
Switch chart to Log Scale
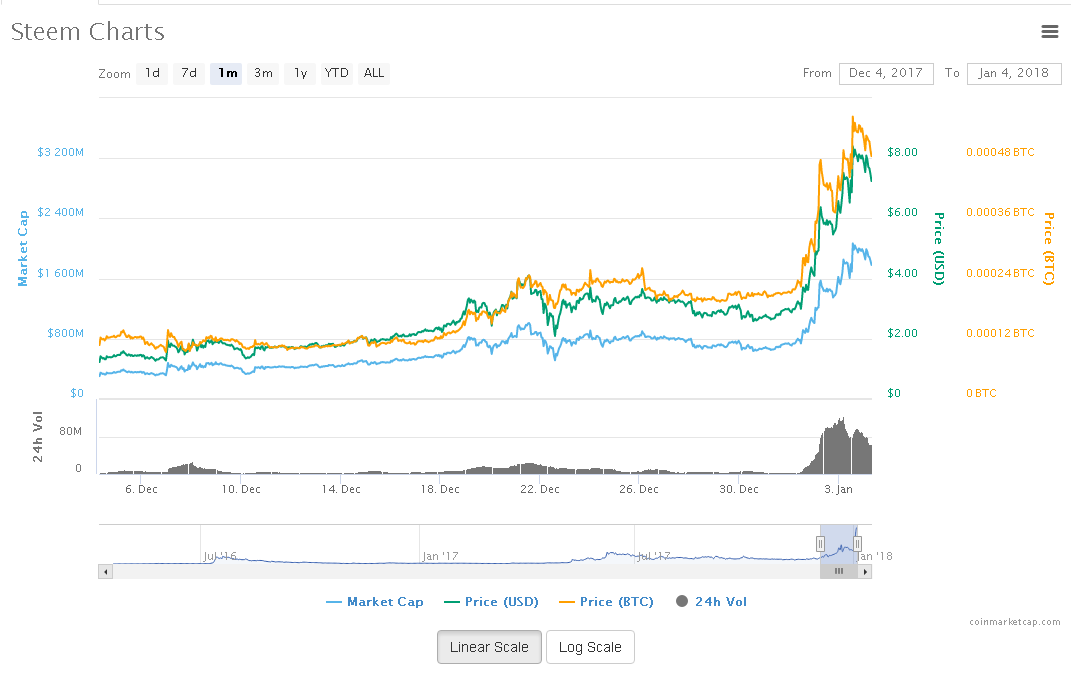pos(590,647)
